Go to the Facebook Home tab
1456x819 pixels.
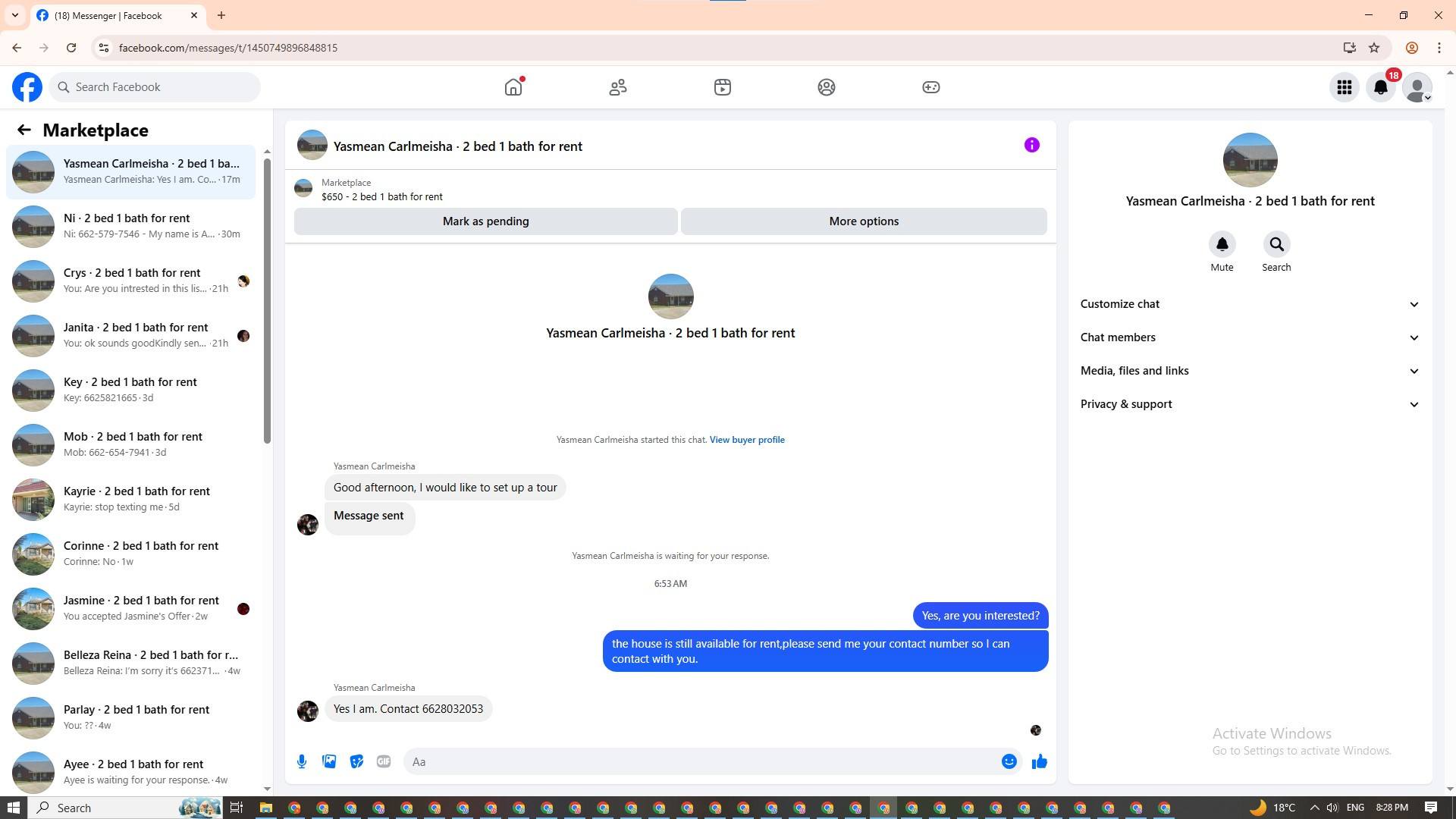coord(513,87)
